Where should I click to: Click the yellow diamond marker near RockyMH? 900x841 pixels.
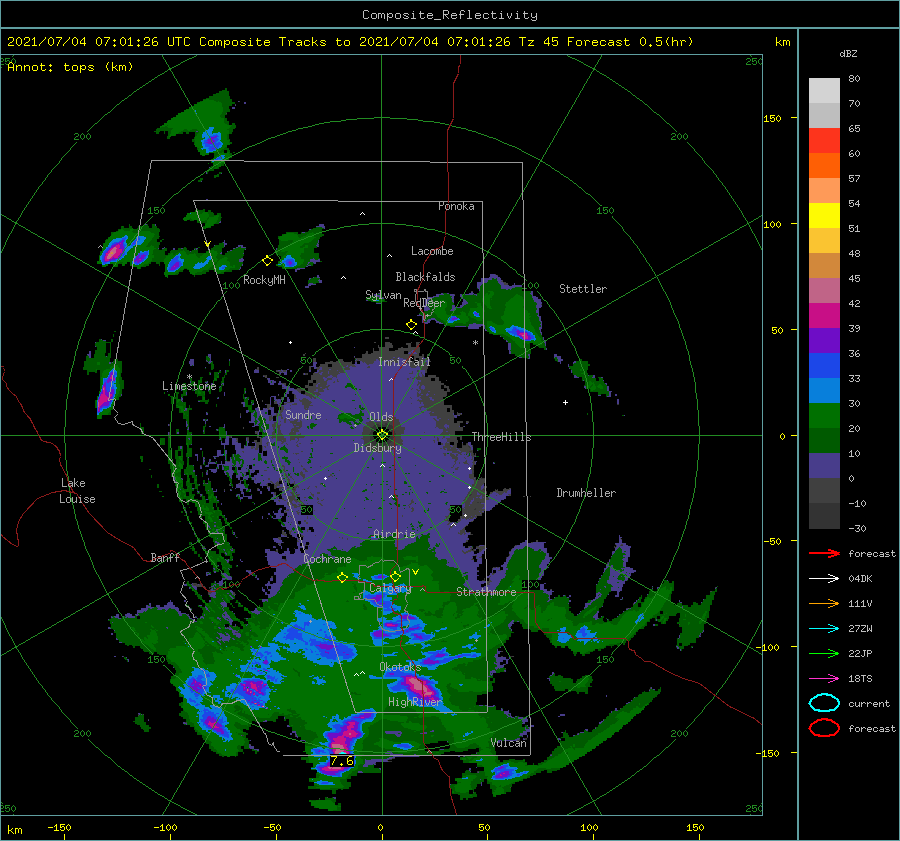267,261
